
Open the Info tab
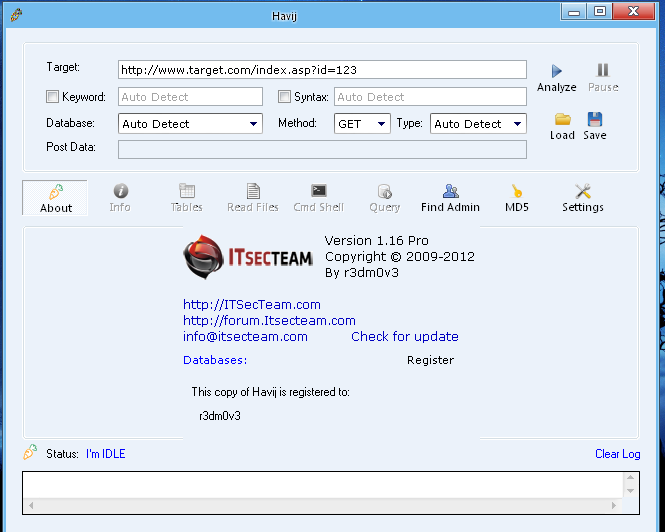click(x=120, y=198)
